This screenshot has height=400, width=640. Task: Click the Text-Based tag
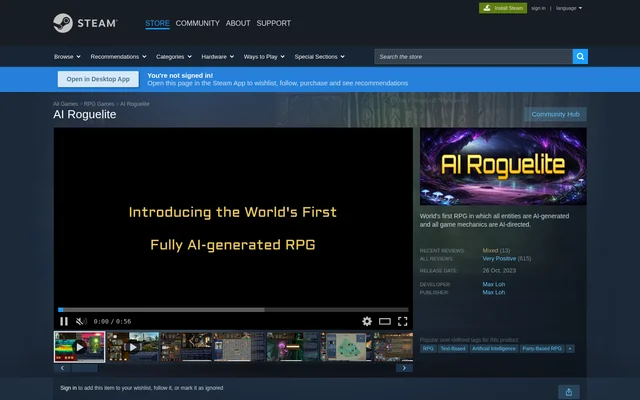click(453, 349)
